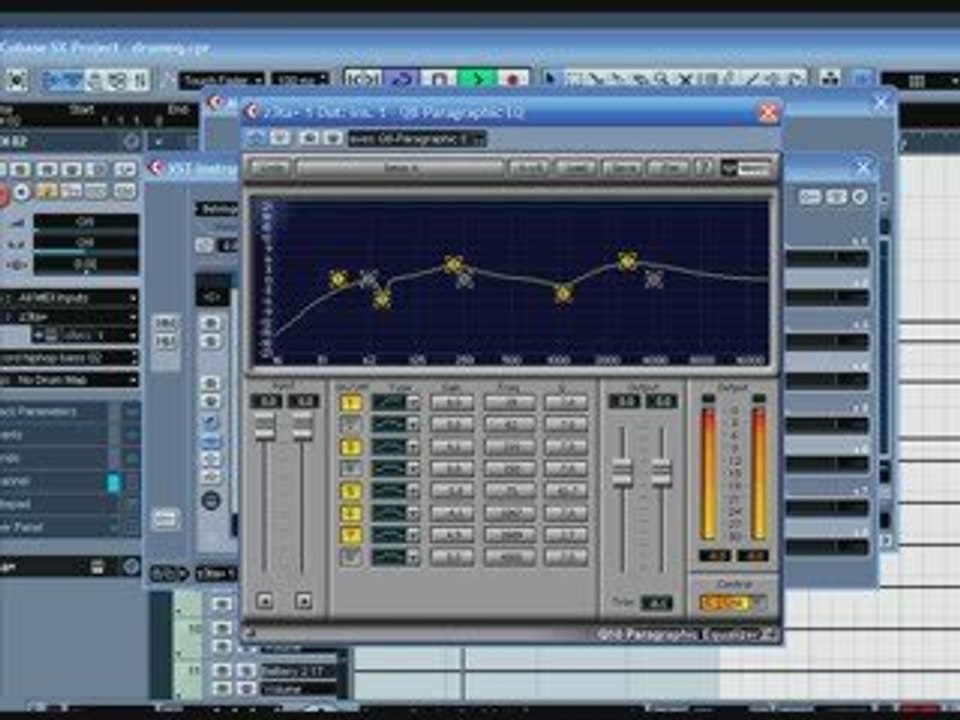The width and height of the screenshot is (960, 720).
Task: Select the yellow band marker near 3000 Hz
Action: (627, 261)
